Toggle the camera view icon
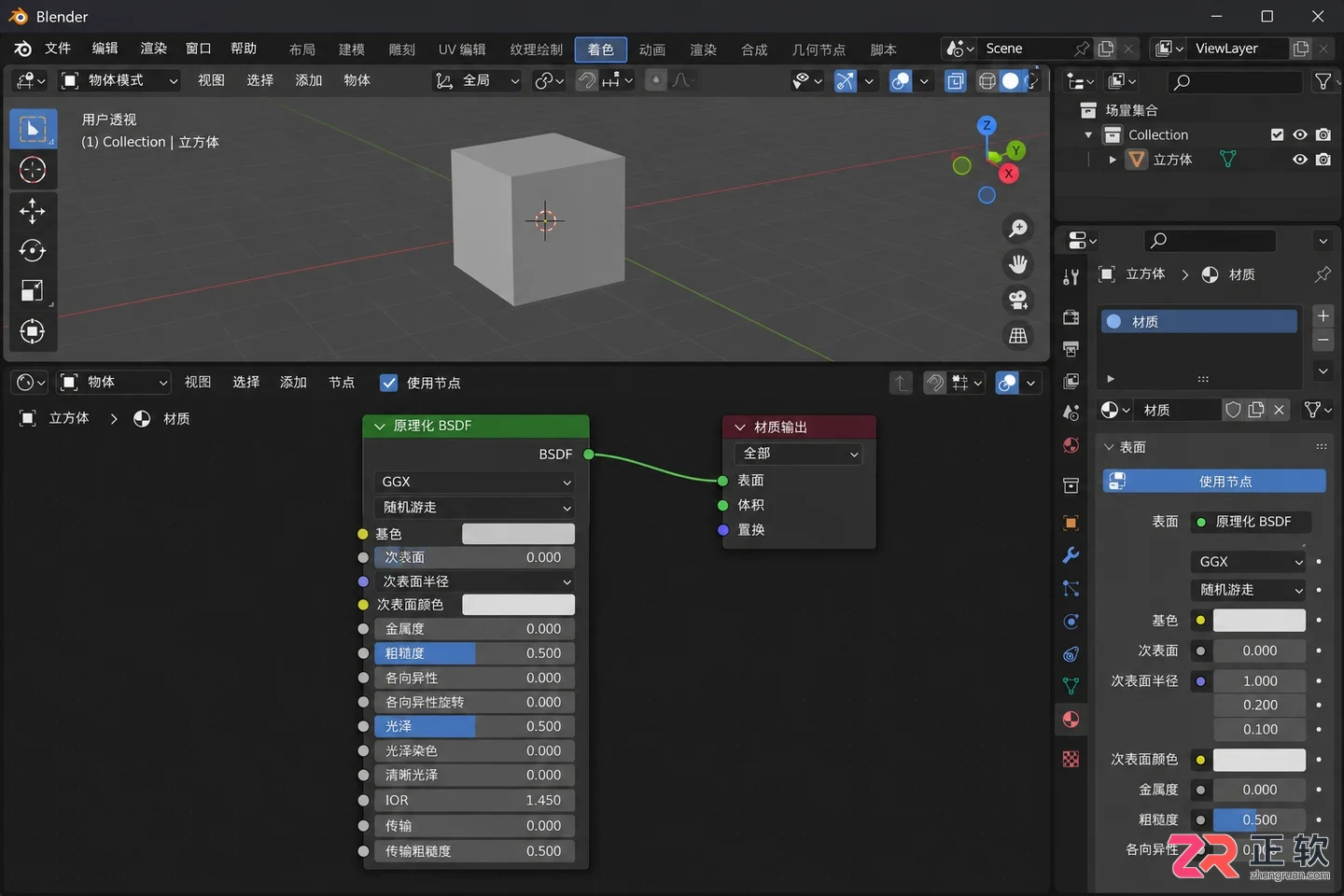Viewport: 1344px width, 896px height. tap(1018, 300)
